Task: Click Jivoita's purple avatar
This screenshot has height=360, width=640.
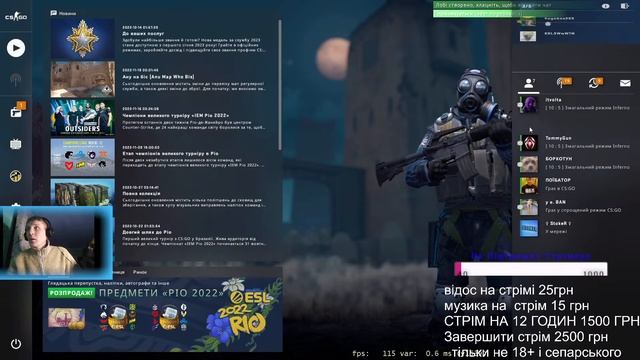Action: [x=529, y=104]
